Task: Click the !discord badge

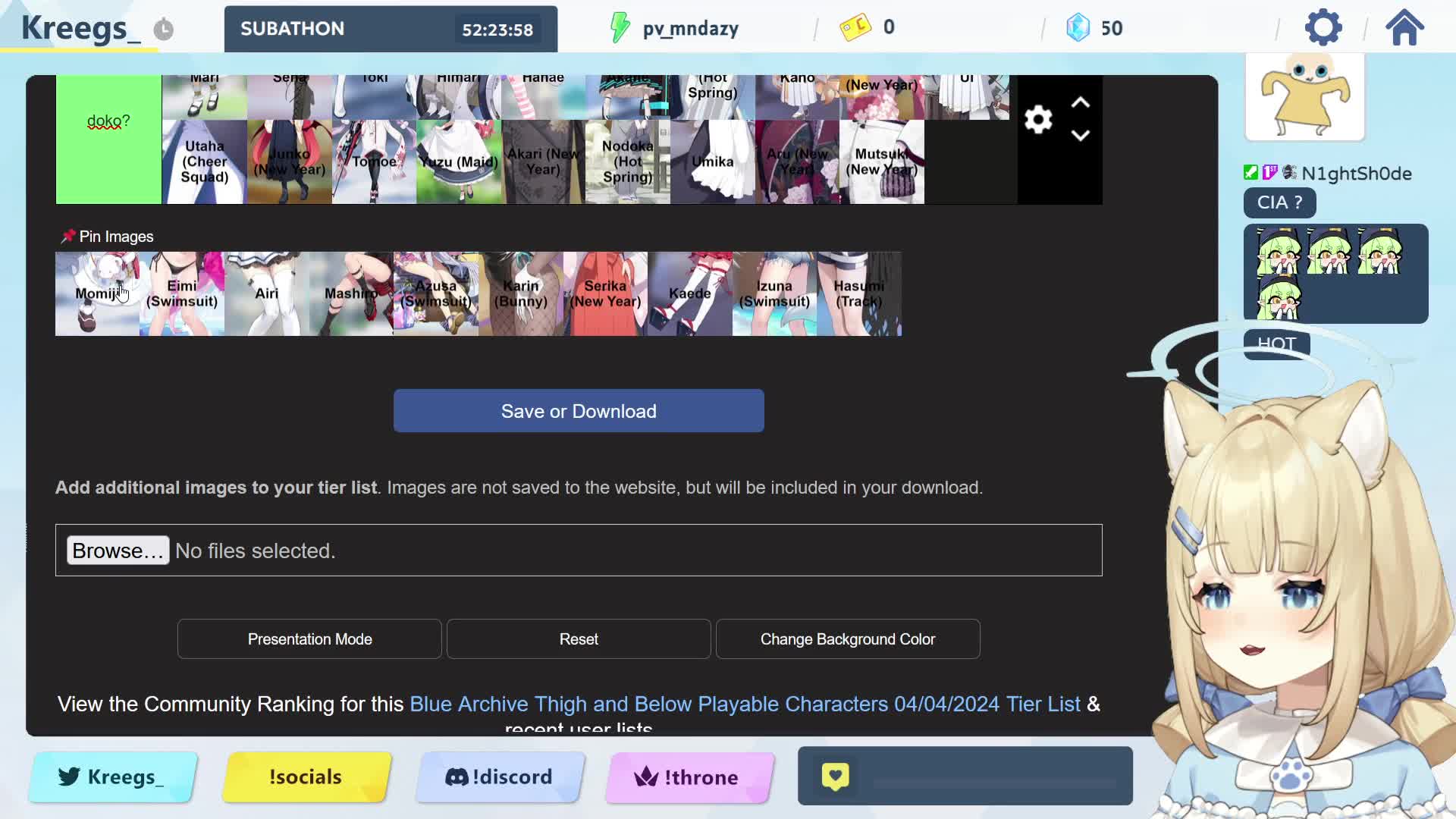Action: click(x=500, y=777)
